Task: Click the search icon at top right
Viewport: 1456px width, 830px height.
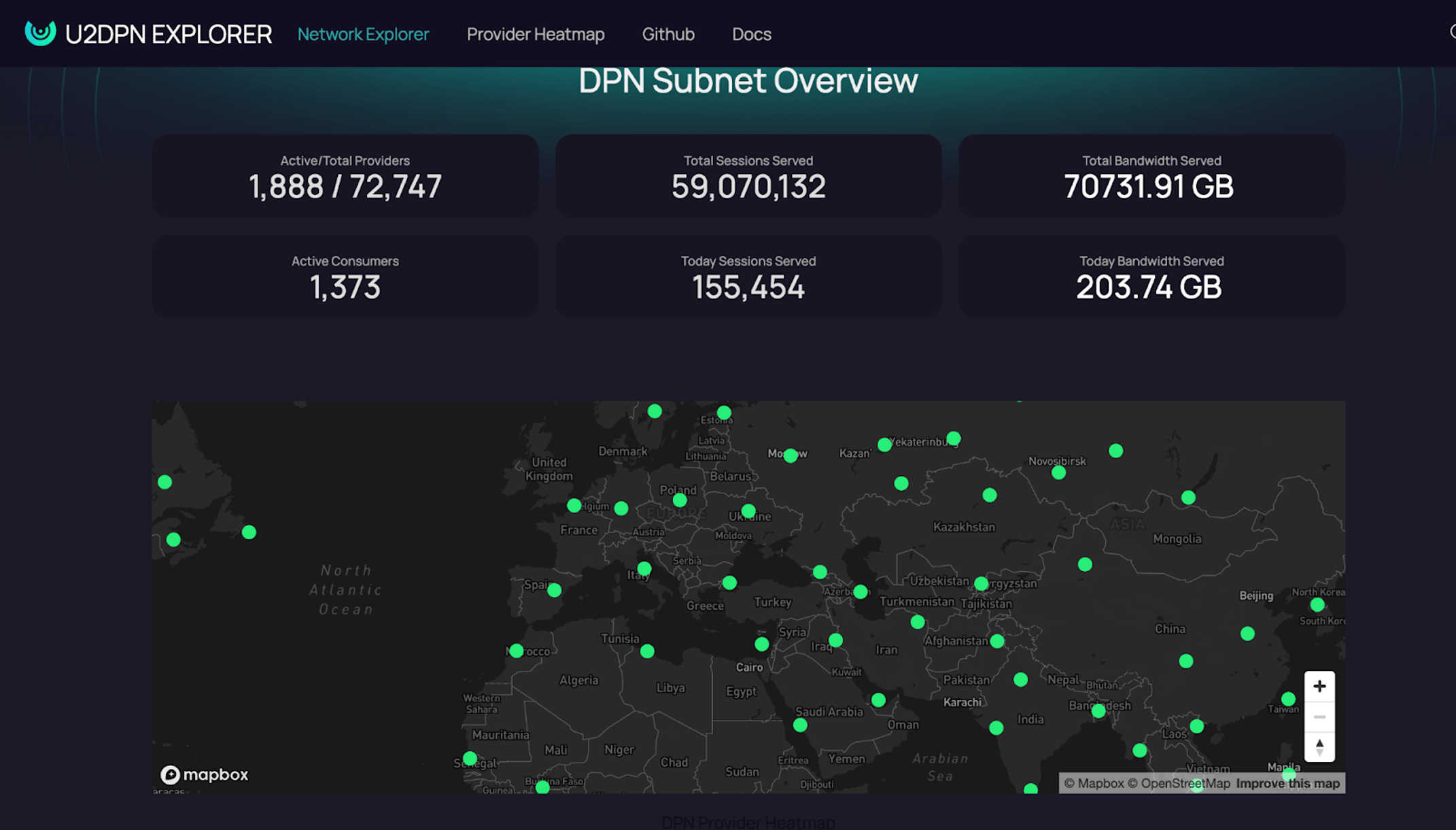Action: (x=1452, y=32)
